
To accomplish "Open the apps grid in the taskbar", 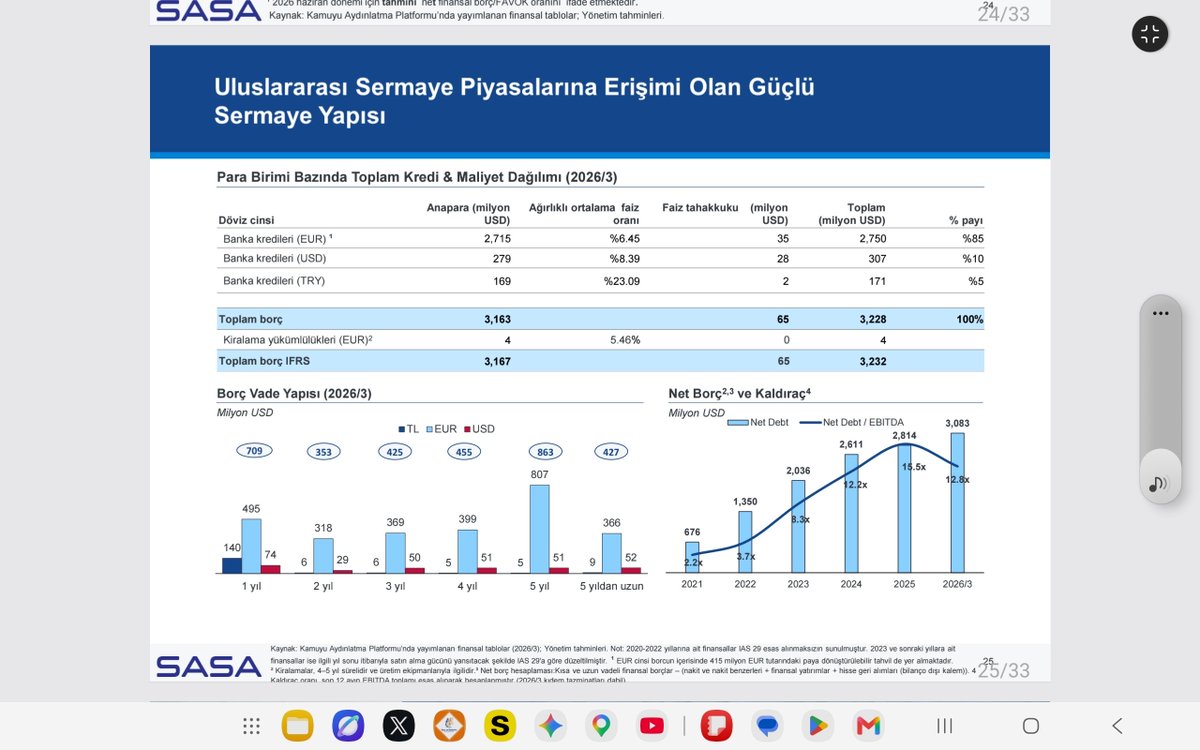I will pos(252,726).
